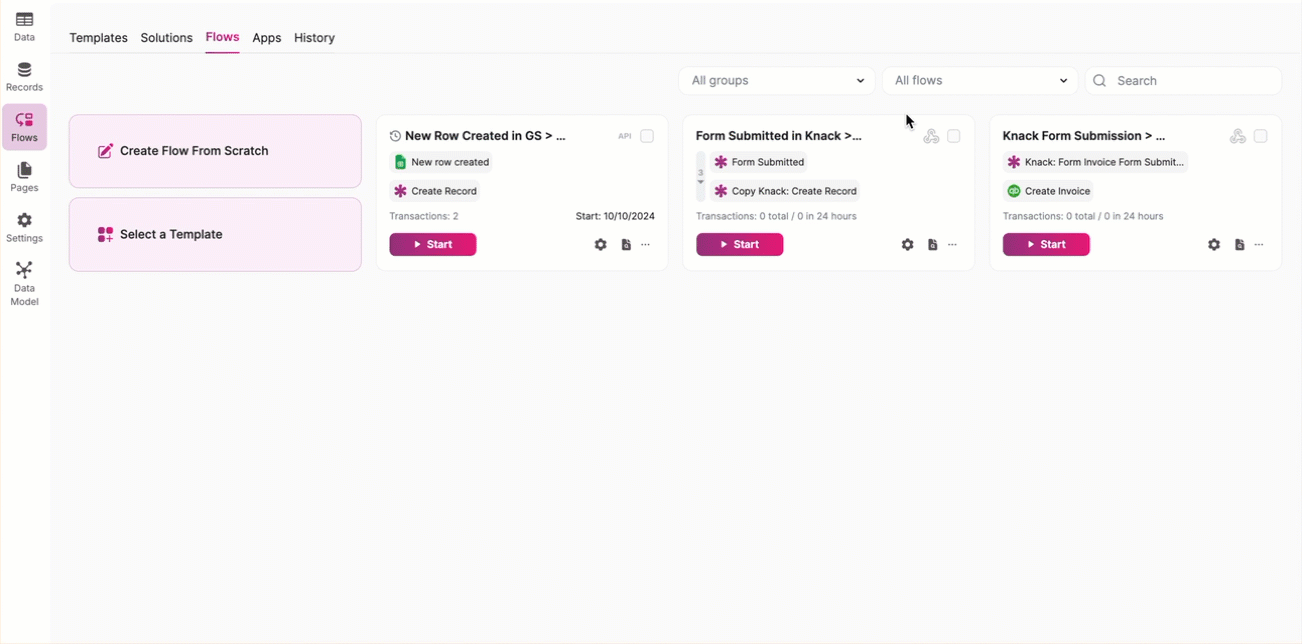The width and height of the screenshot is (1302, 644).
Task: Select the New Row Created in GS checkbox
Action: coord(647,136)
